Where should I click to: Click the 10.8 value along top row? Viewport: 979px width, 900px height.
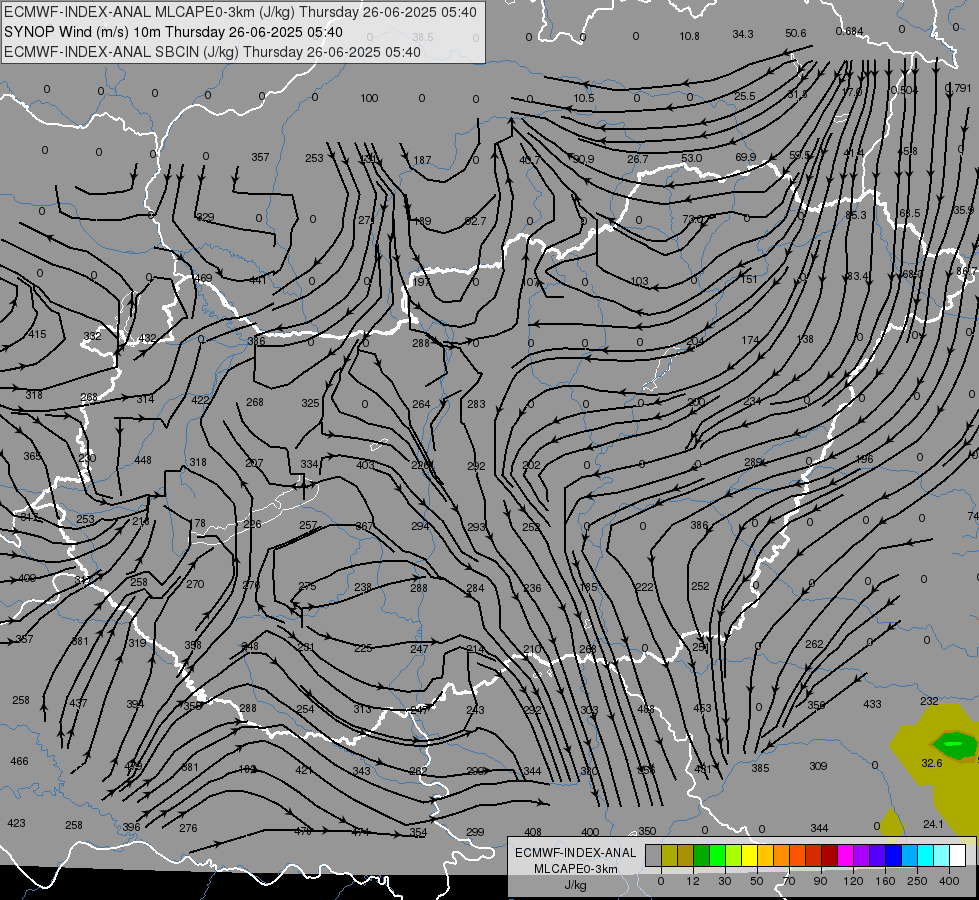tap(689, 36)
